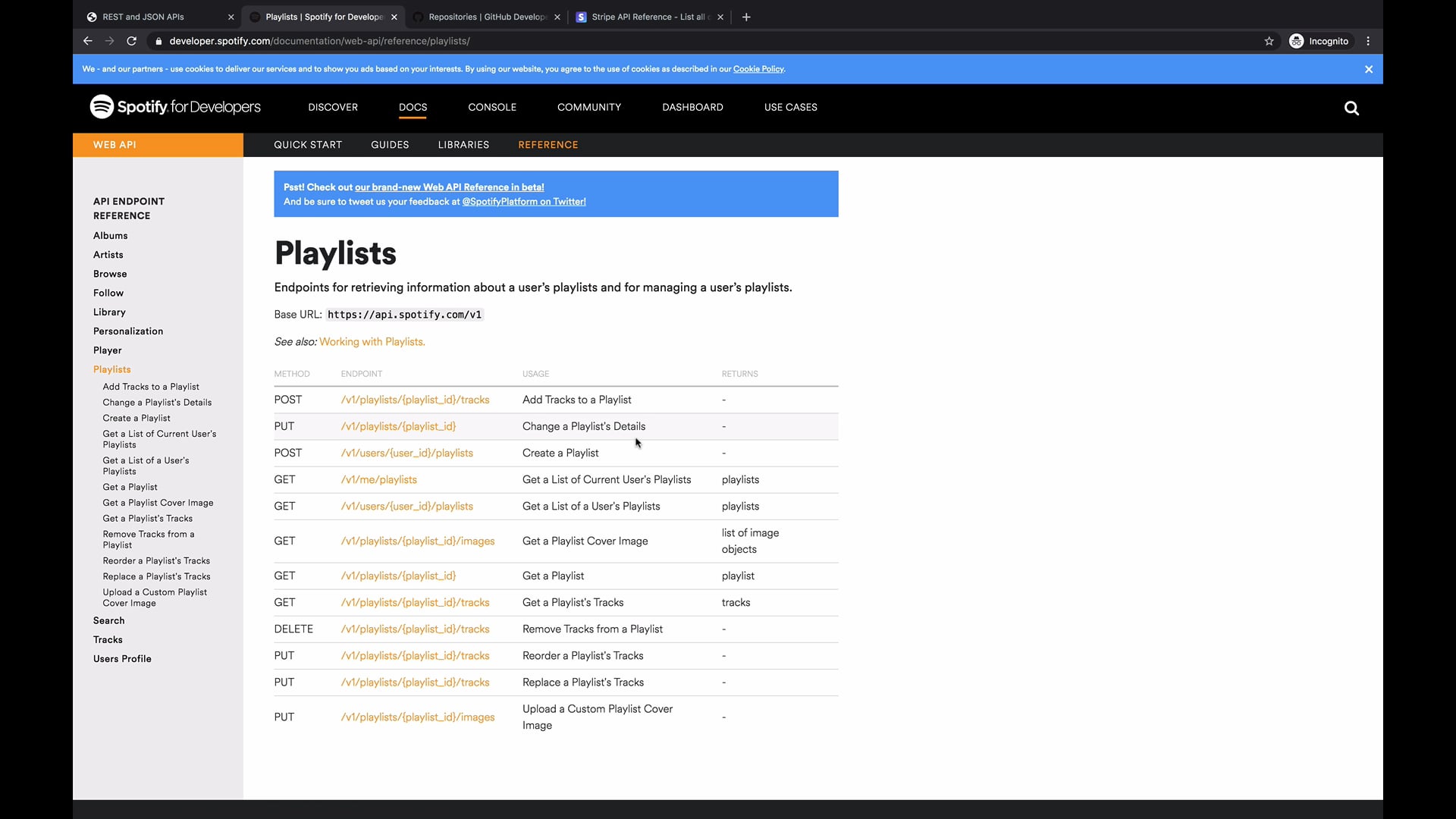The image size is (1456, 819).
Task: Open the Incognito profile icon
Action: pos(1298,41)
